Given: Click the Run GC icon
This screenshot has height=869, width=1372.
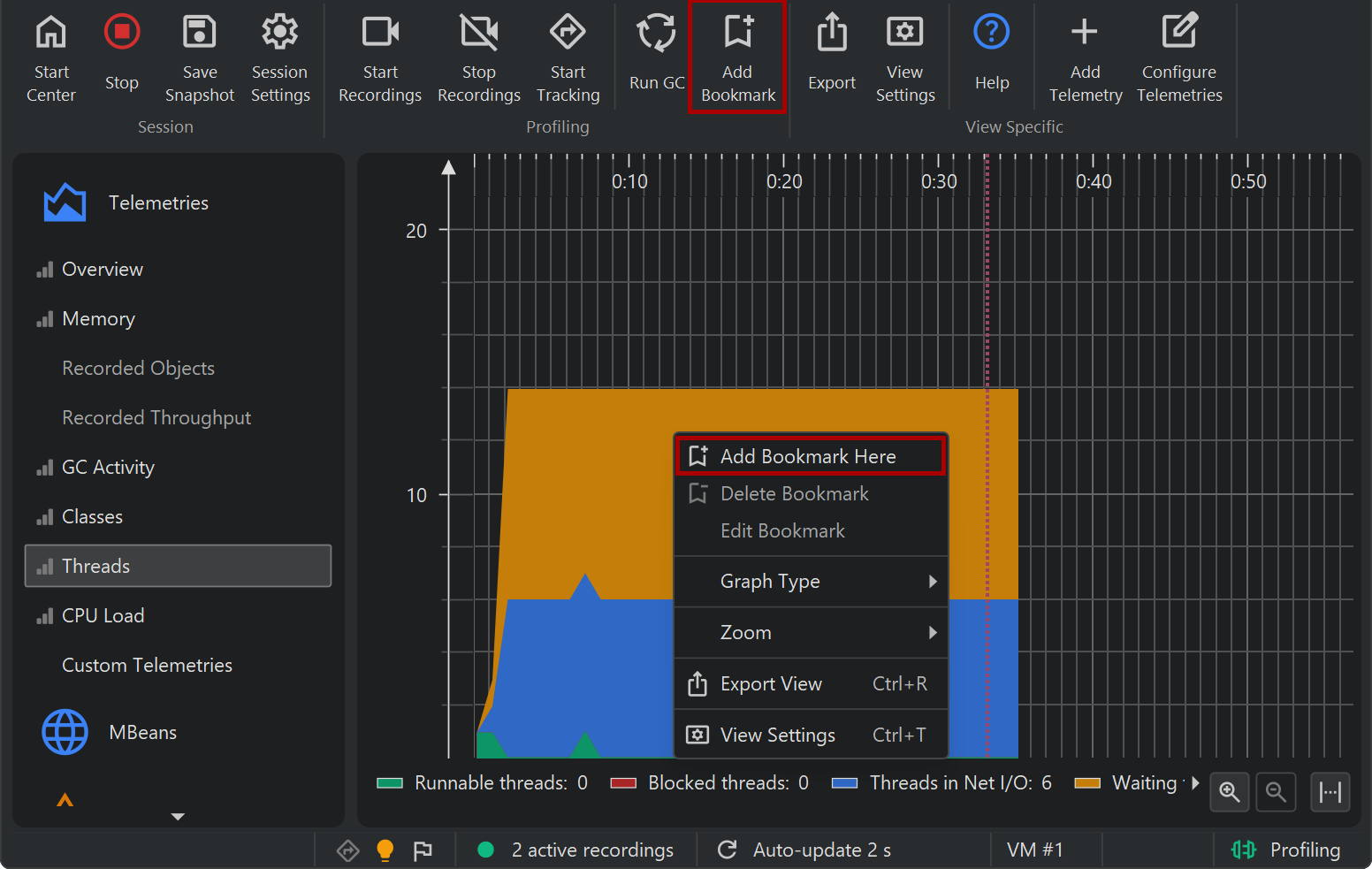Looking at the screenshot, I should [656, 34].
